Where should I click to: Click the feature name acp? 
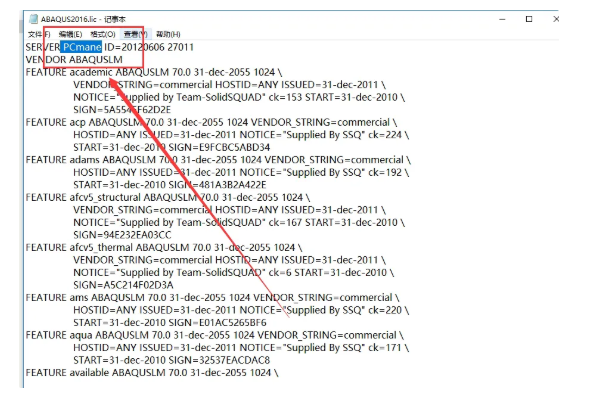pyautogui.click(x=77, y=122)
